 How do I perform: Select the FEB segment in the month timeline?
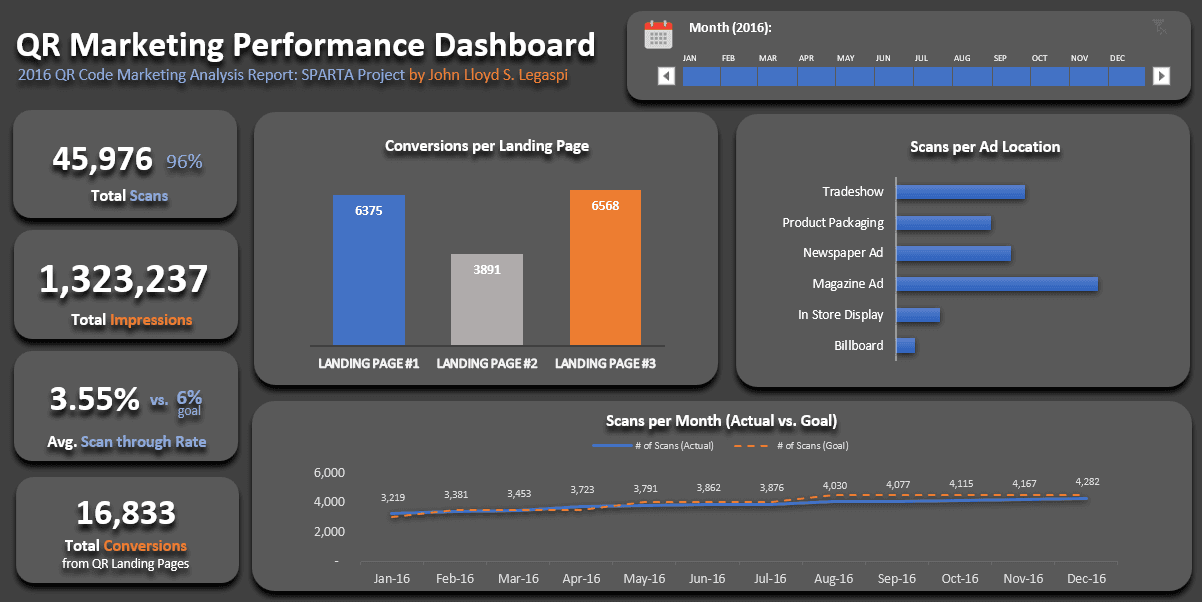[x=739, y=76]
